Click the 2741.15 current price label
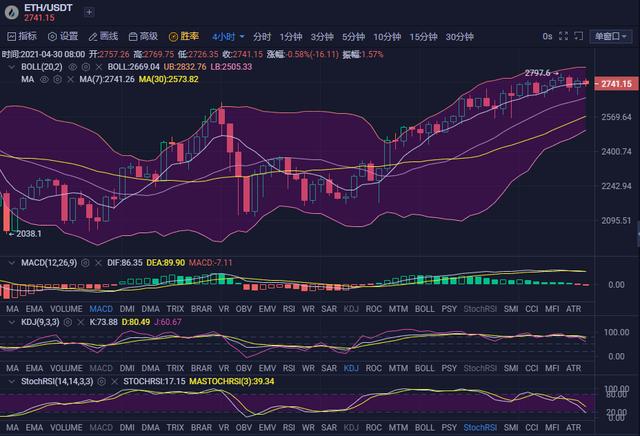 pos(612,83)
